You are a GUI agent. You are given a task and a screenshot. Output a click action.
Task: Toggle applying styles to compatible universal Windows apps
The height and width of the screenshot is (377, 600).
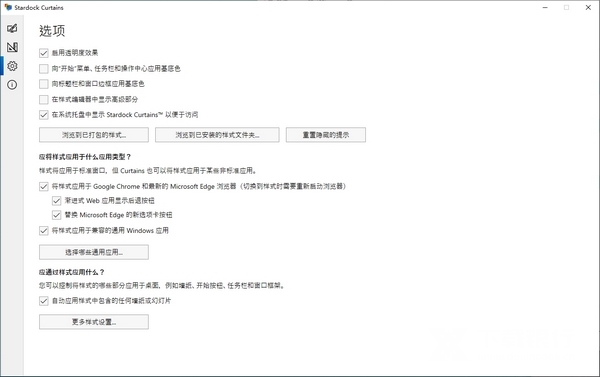(x=44, y=230)
